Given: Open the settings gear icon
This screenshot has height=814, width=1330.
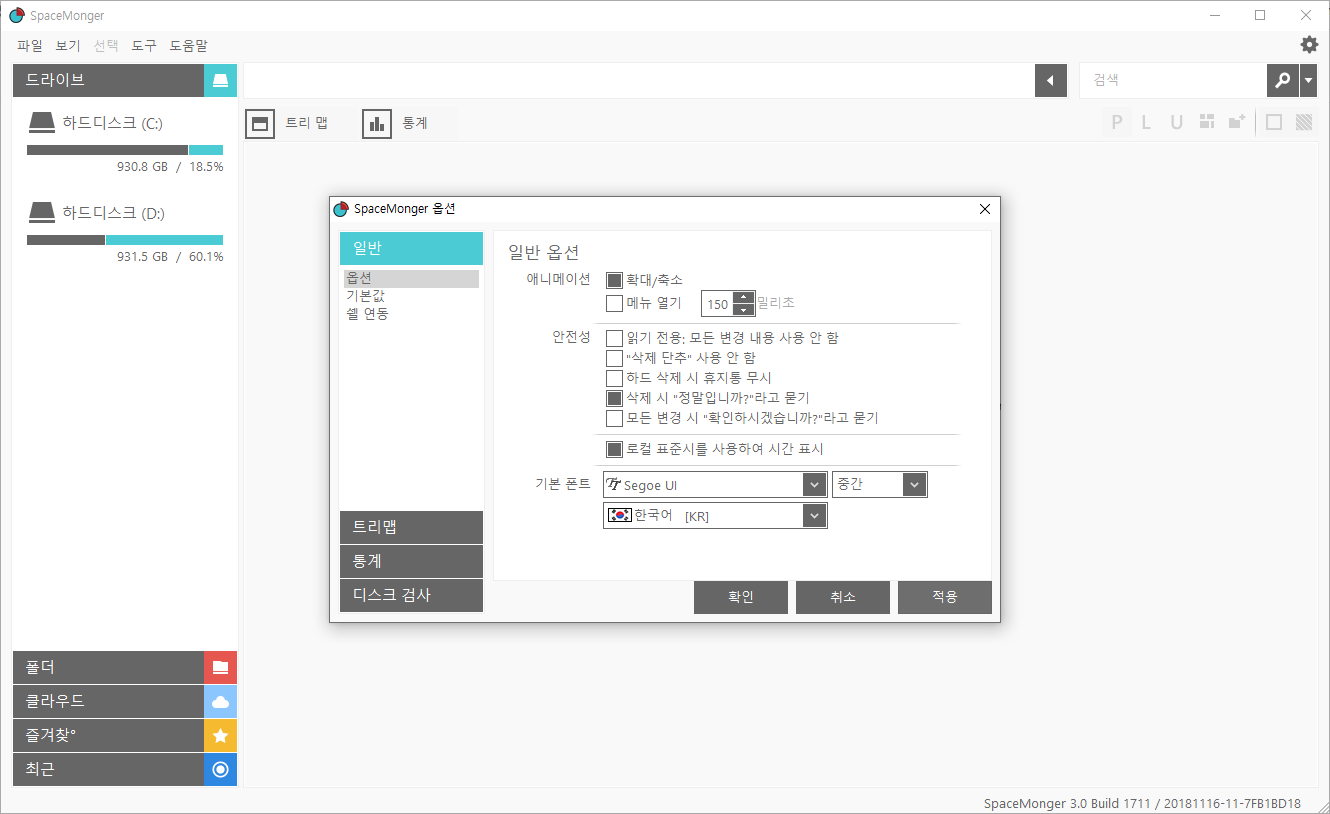Looking at the screenshot, I should pos(1308,45).
